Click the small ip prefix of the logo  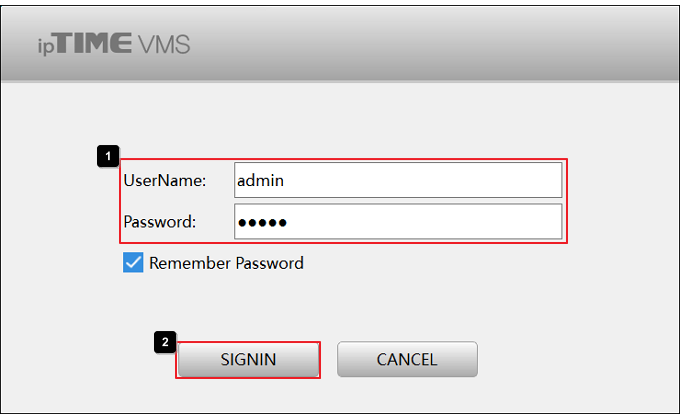coord(46,47)
